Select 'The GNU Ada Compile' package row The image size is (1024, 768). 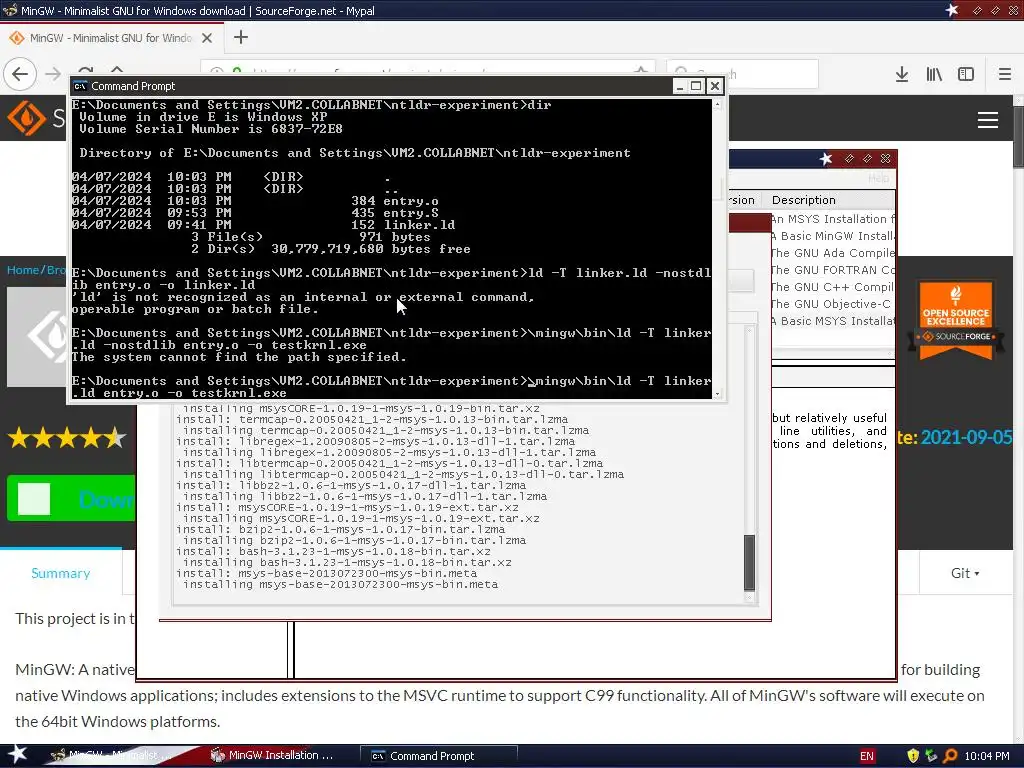[833, 253]
